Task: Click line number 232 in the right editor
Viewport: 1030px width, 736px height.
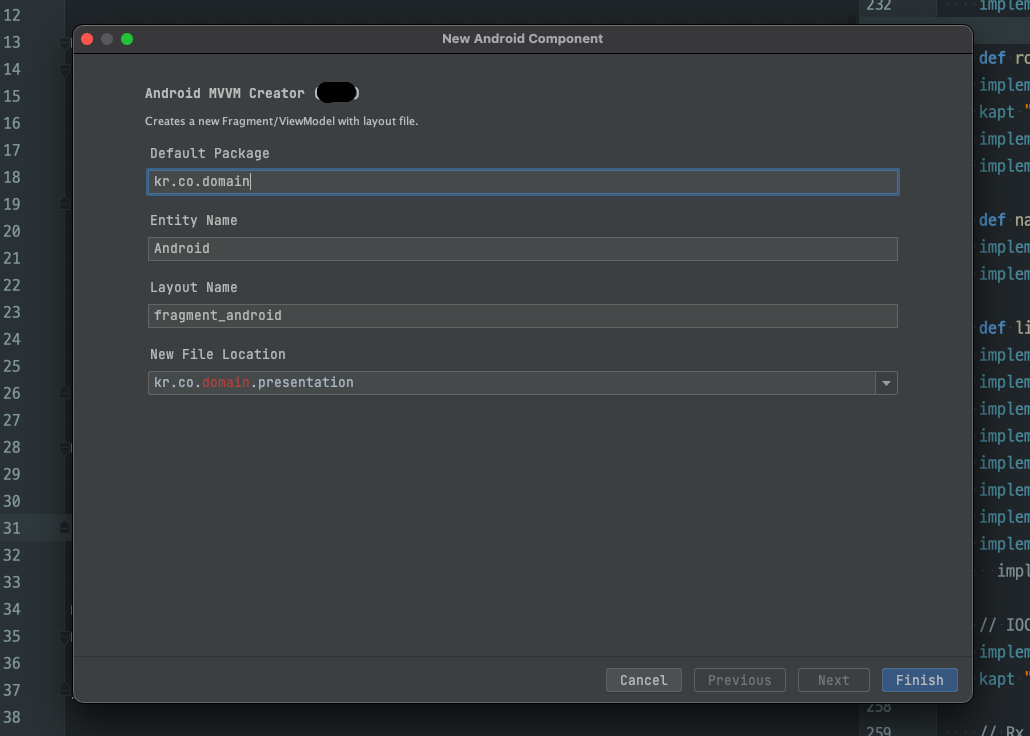Action: [x=878, y=6]
